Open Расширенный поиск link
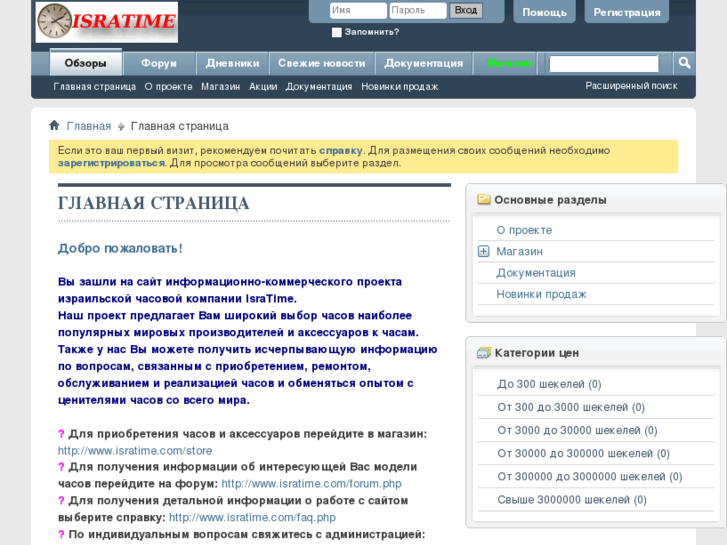Image resolution: width=727 pixels, height=545 pixels. click(x=631, y=86)
